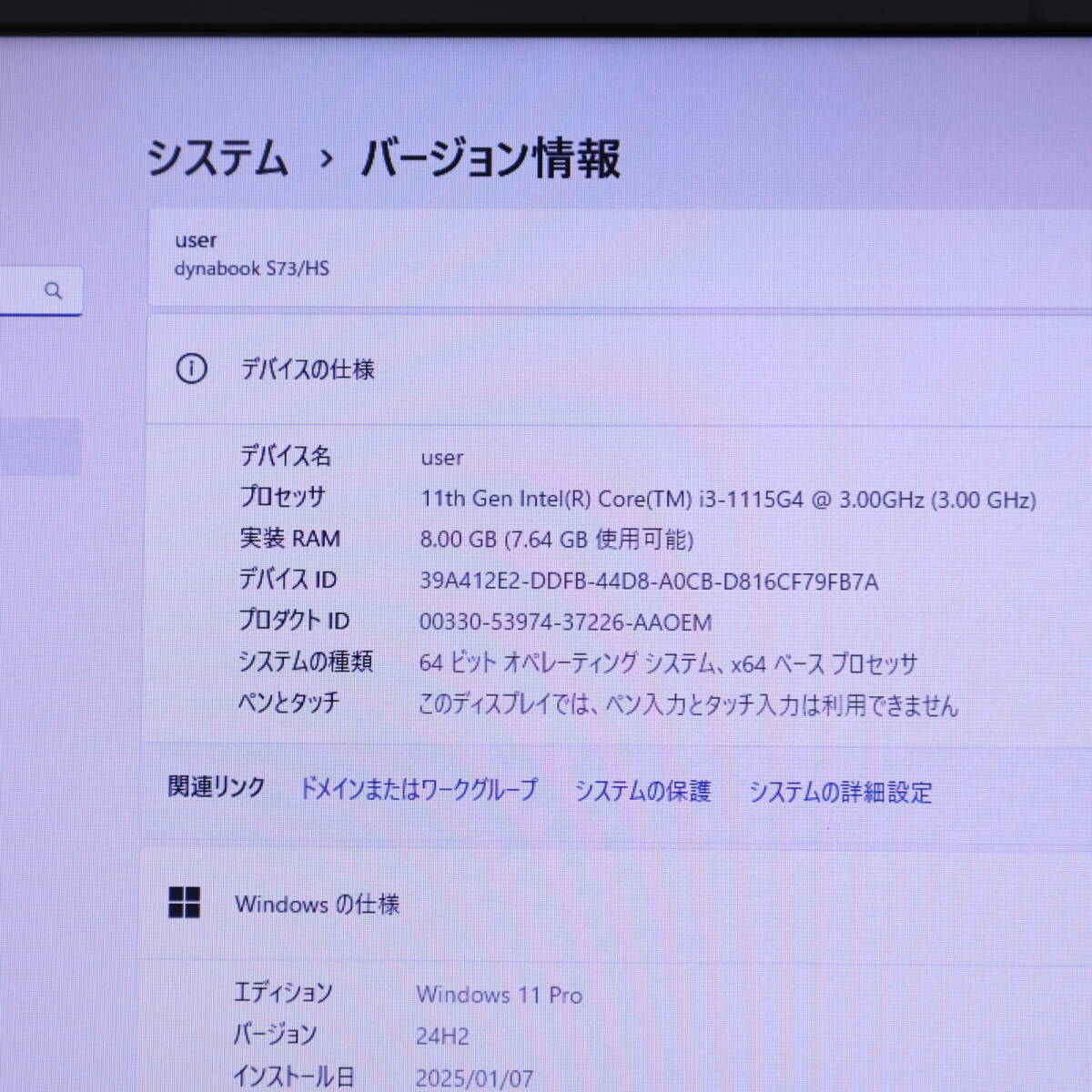Click the search magnifier icon in sidebar
The height and width of the screenshot is (1092, 1092).
54,290
